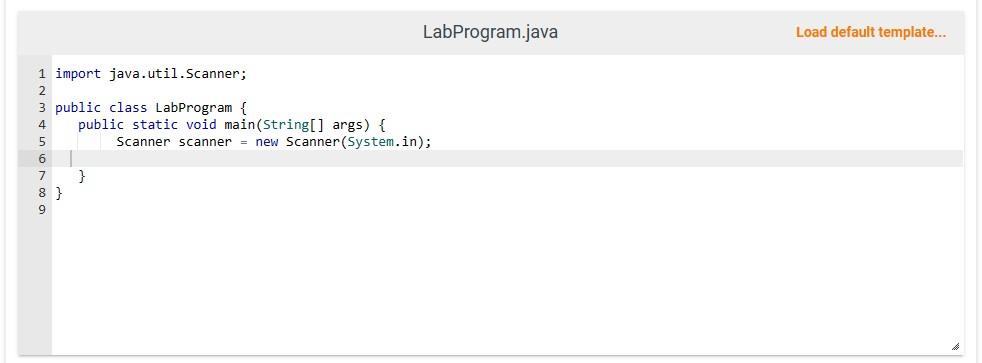The width and height of the screenshot is (982, 363).
Task: Click the main method name in code
Action: click(x=240, y=125)
